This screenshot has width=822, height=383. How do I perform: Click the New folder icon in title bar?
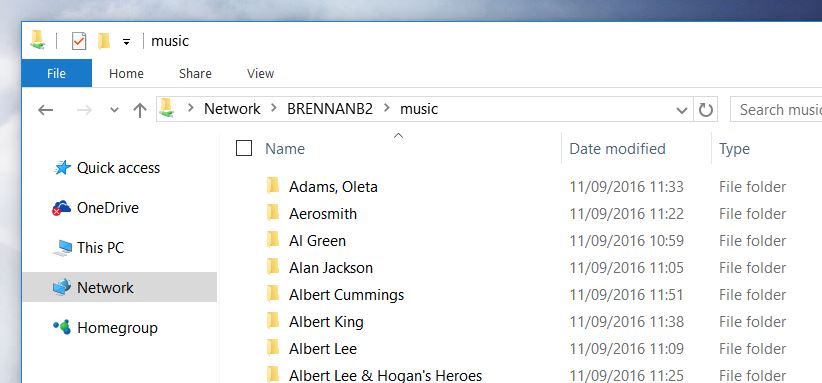[x=104, y=41]
